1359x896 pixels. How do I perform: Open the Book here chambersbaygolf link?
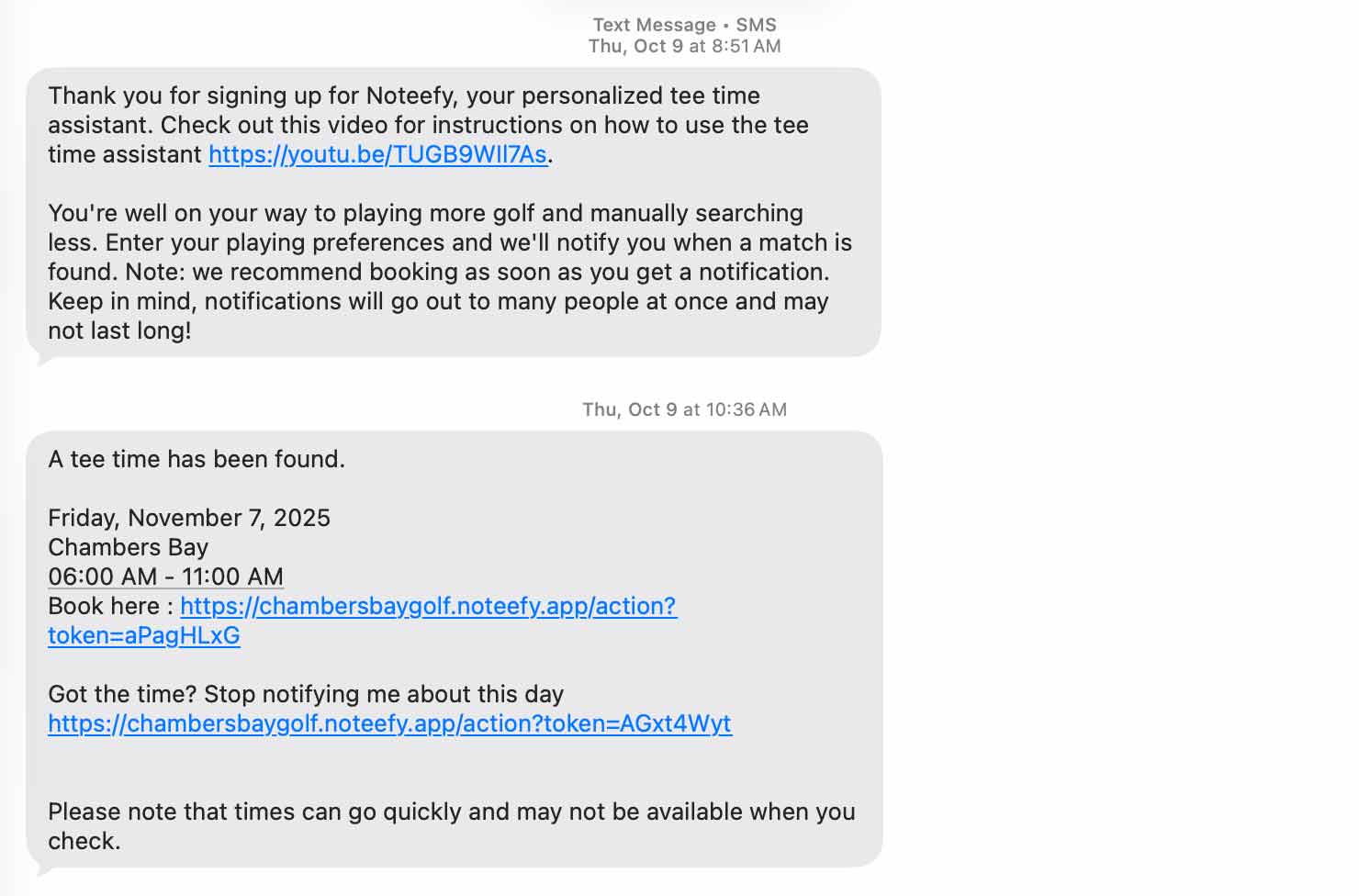pos(428,606)
